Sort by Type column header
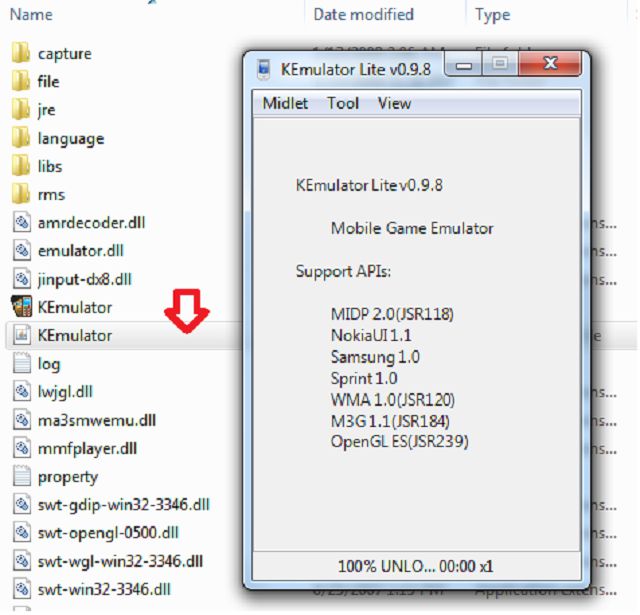This screenshot has height=615, width=640. point(493,15)
